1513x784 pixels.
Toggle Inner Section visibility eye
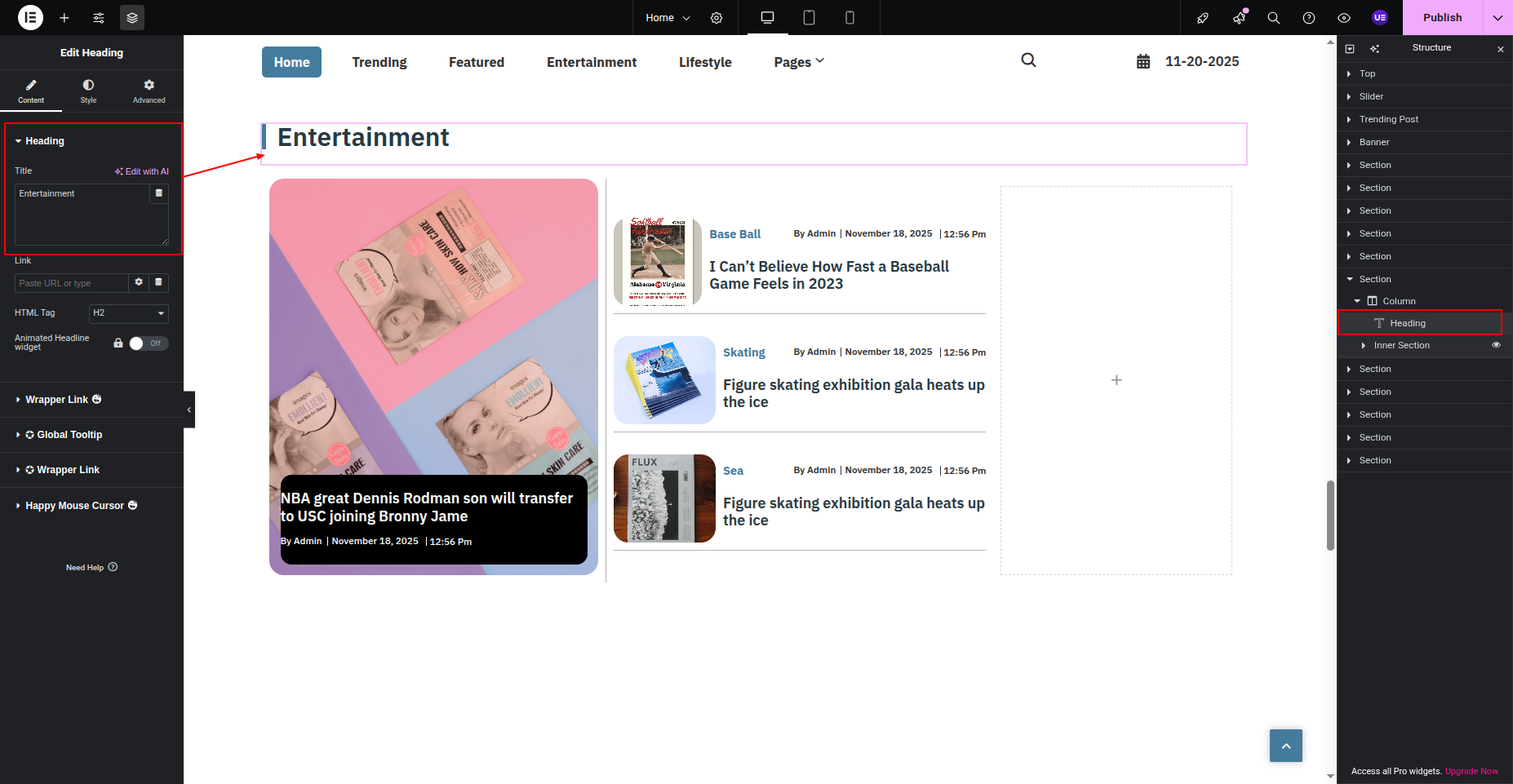(x=1496, y=345)
